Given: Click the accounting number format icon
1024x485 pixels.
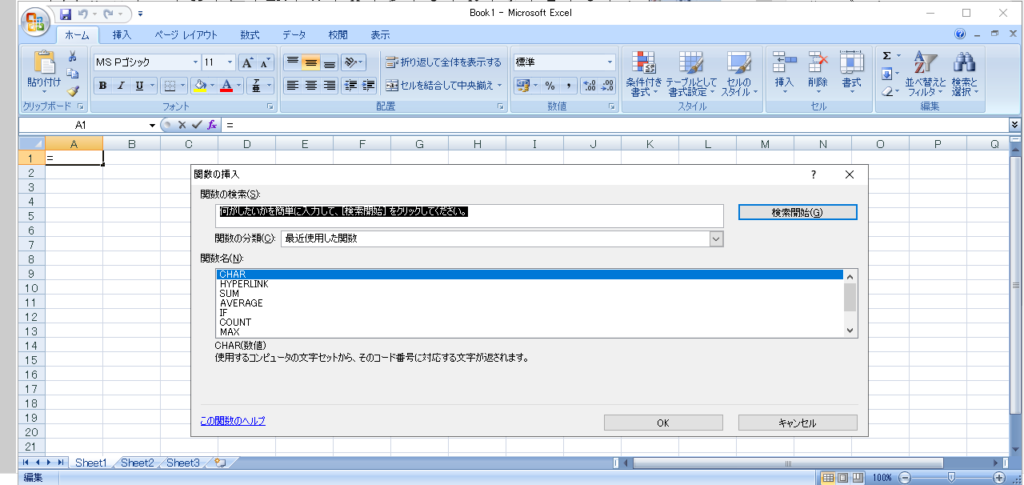Looking at the screenshot, I should click(522, 86).
